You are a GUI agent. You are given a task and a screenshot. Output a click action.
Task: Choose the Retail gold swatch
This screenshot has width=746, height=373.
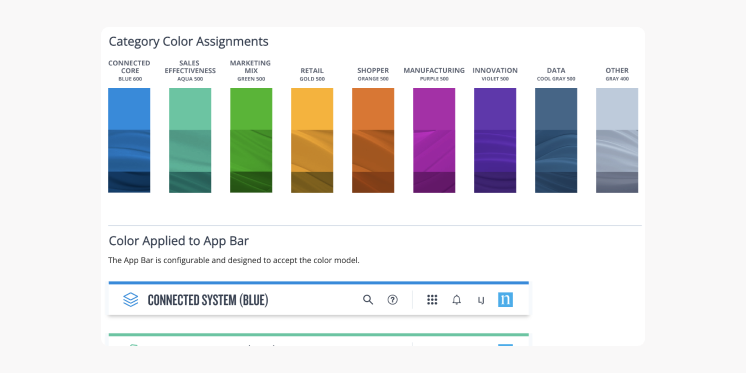[312, 140]
